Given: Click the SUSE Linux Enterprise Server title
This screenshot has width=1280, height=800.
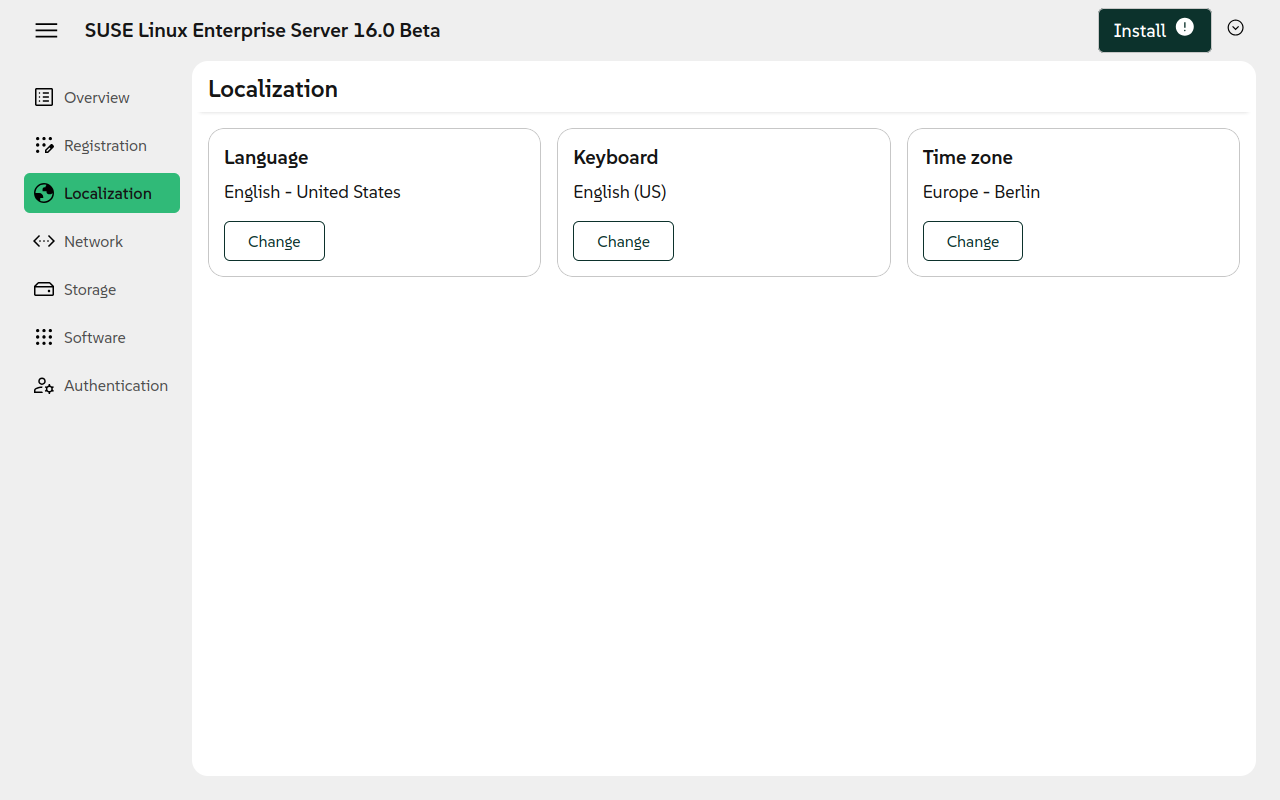Looking at the screenshot, I should click(262, 30).
